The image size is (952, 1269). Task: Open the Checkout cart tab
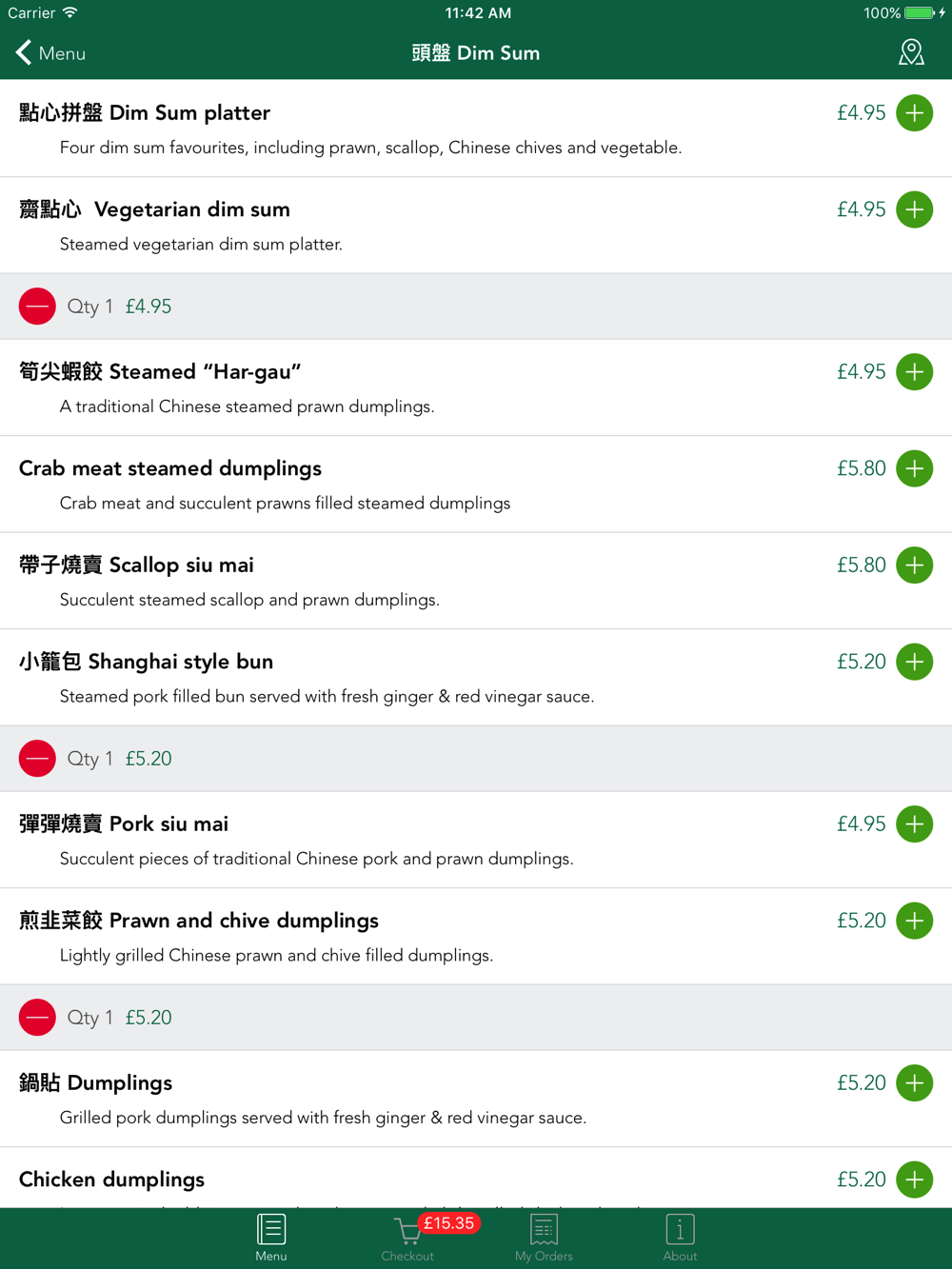point(407,1239)
